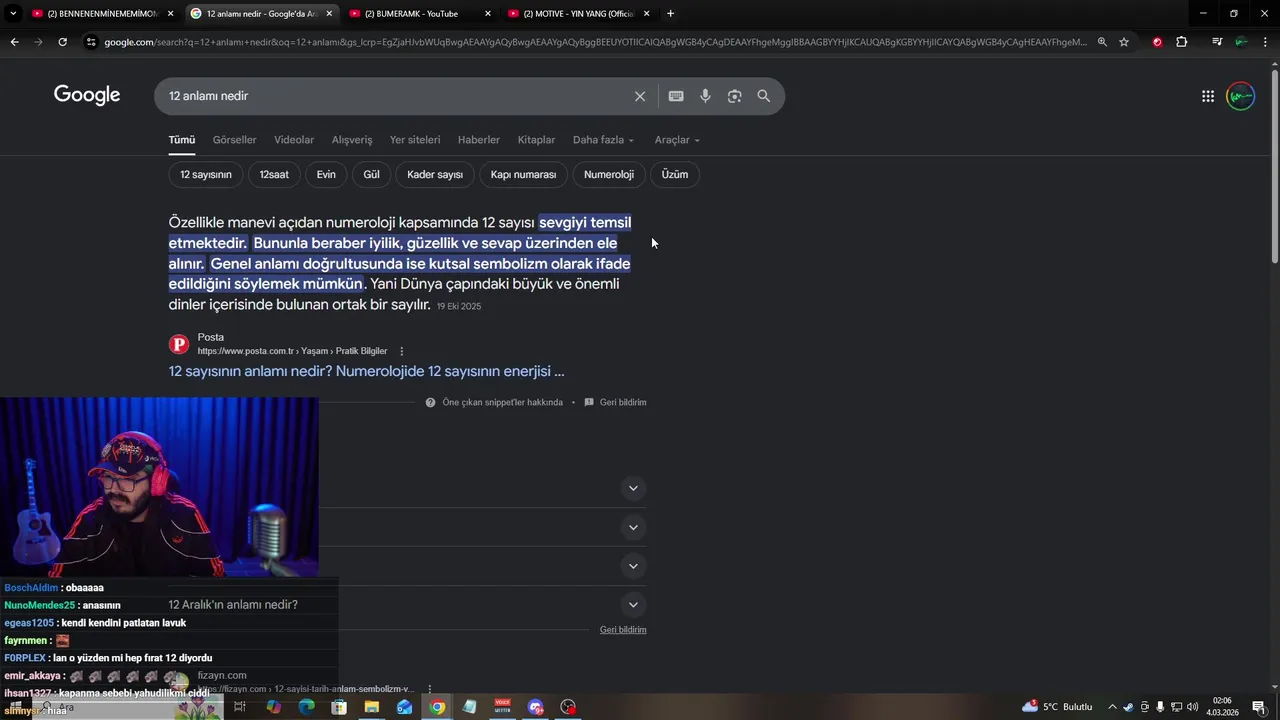Image resolution: width=1280 pixels, height=720 pixels.
Task: Switch to the BUMERAMK YouTube tab
Action: [420, 13]
